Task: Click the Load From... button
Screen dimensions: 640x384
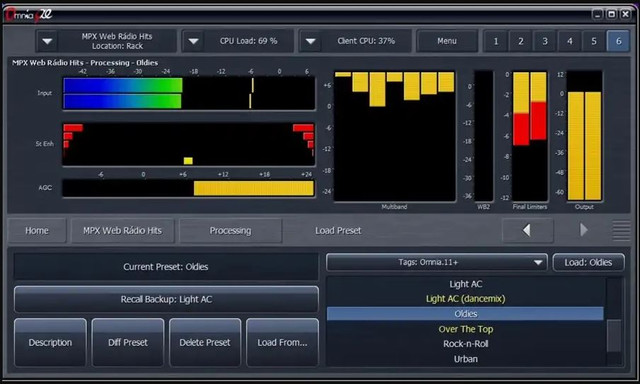Action: 282,342
